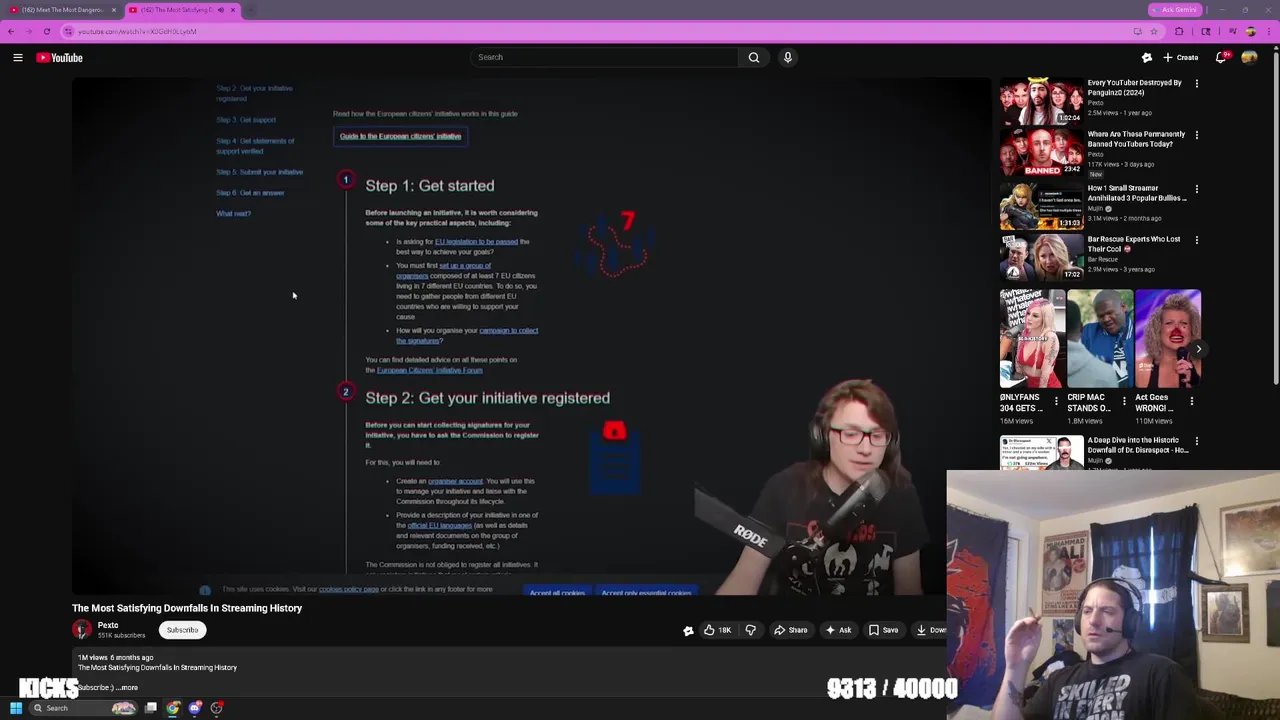Open options for 'Every YouTuber Destroyed' video
Screen dimensions: 1280x720
pyautogui.click(x=1196, y=84)
